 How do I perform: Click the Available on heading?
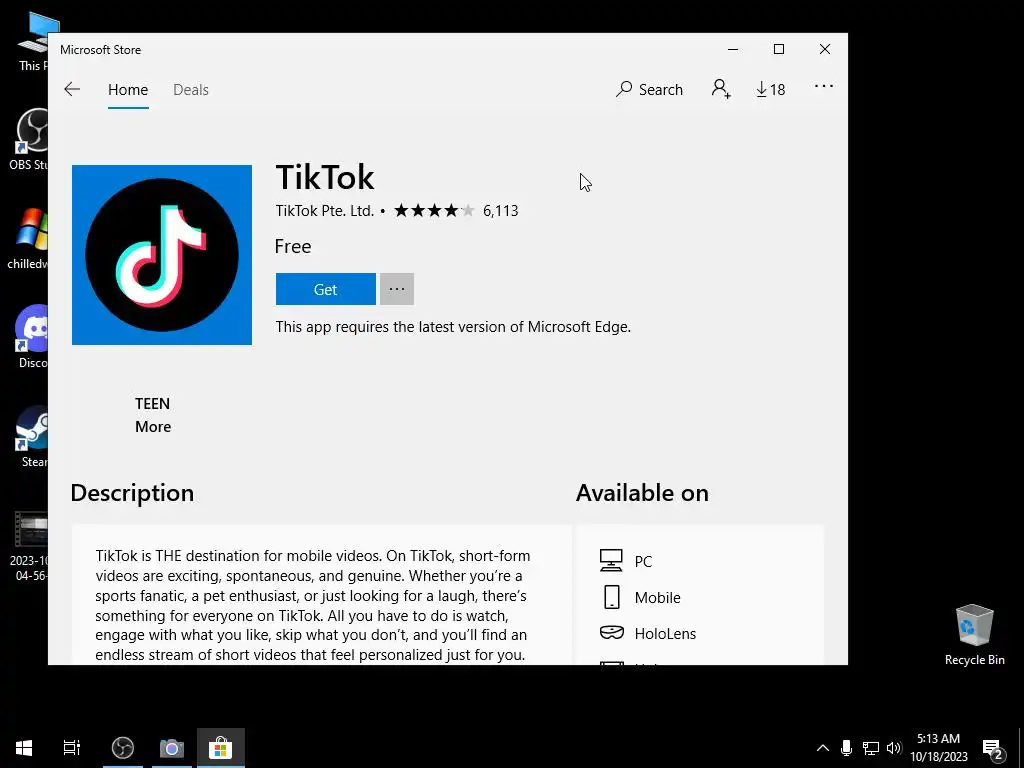tap(642, 493)
